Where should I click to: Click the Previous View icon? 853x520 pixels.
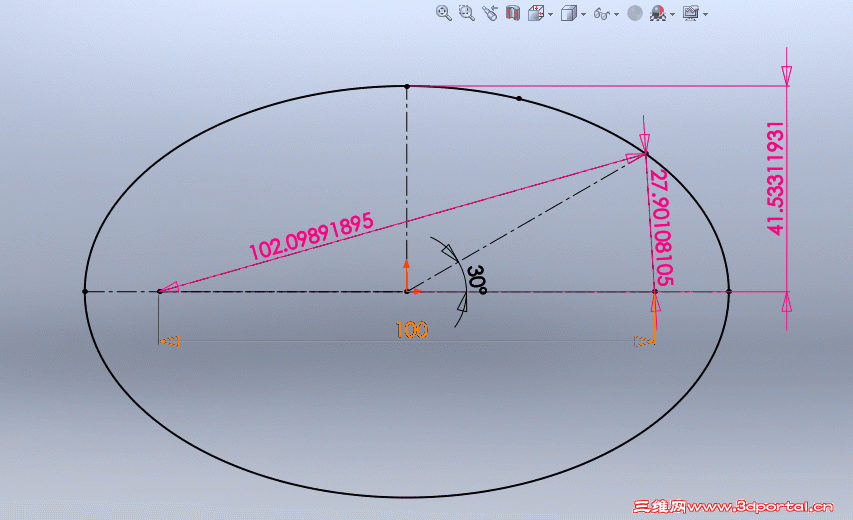tap(490, 13)
